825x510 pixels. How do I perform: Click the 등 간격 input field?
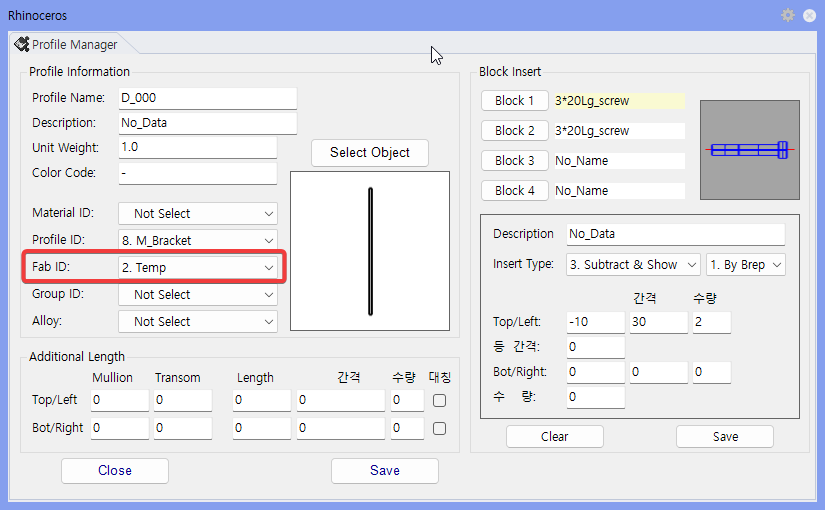point(596,347)
